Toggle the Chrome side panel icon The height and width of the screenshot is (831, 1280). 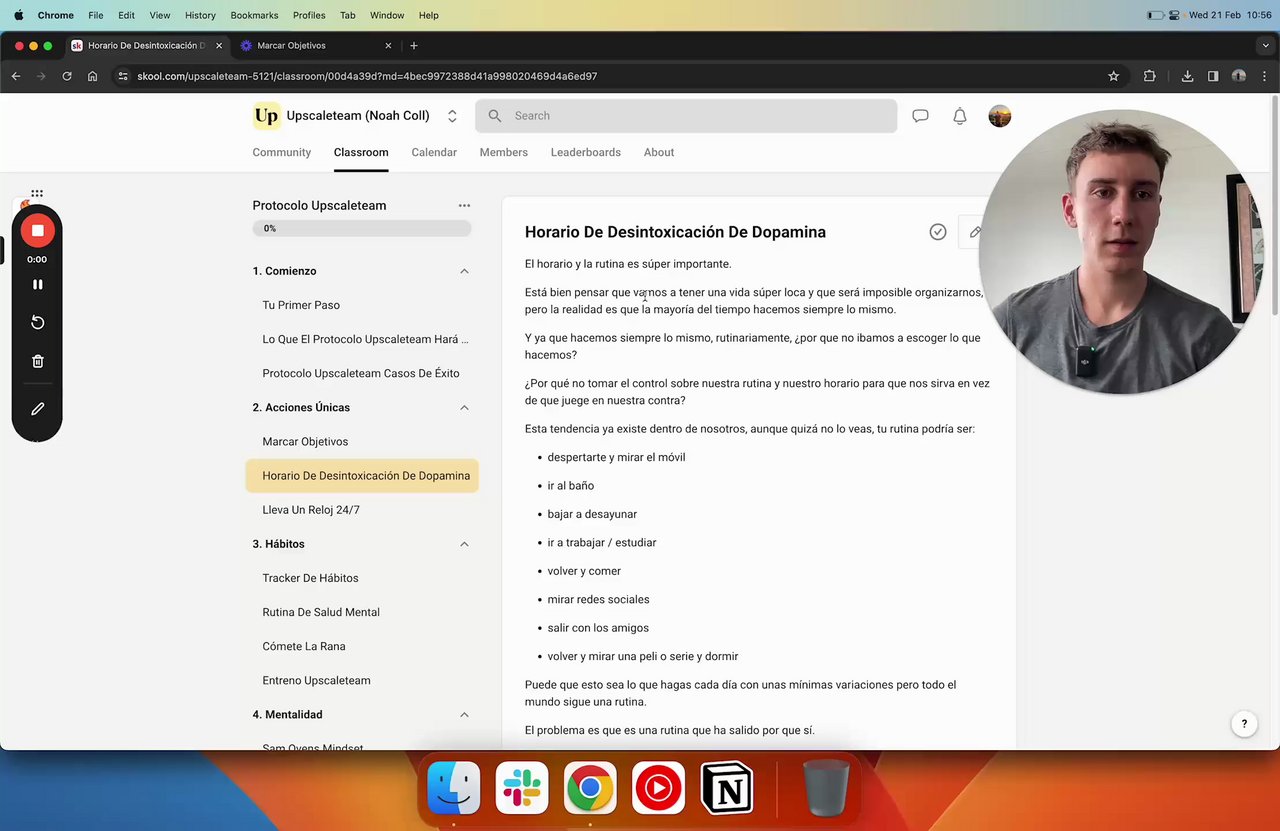[x=1213, y=76]
